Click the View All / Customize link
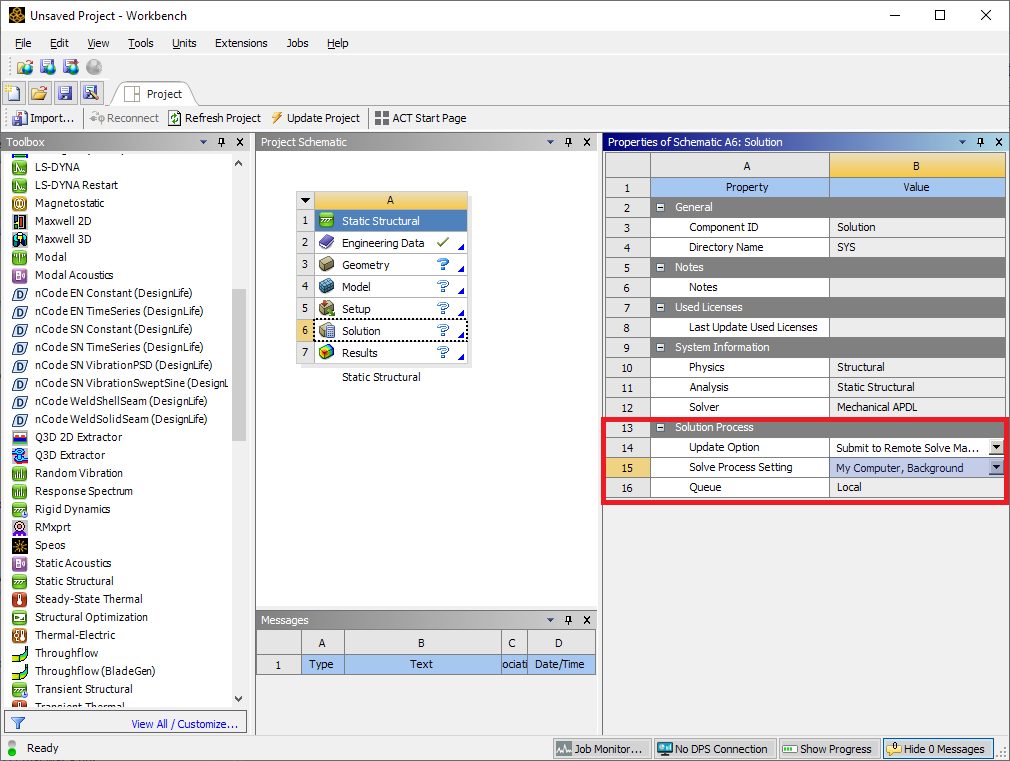Screen dimensions: 1010x761 (x=184, y=724)
